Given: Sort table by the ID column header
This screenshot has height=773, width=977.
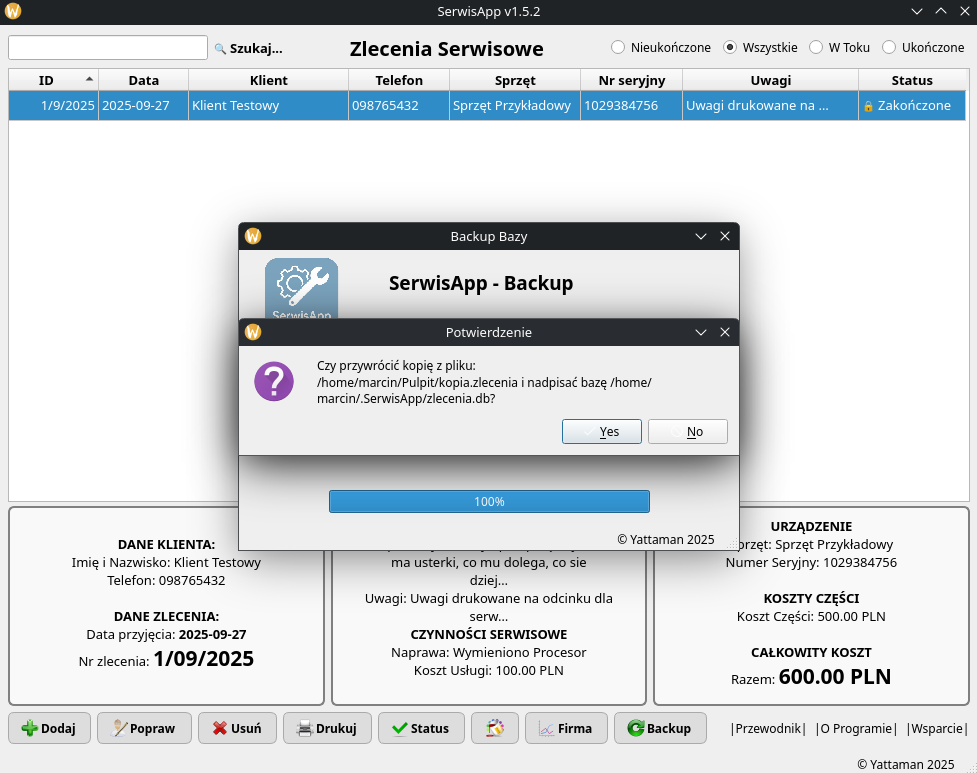Looking at the screenshot, I should 47,80.
